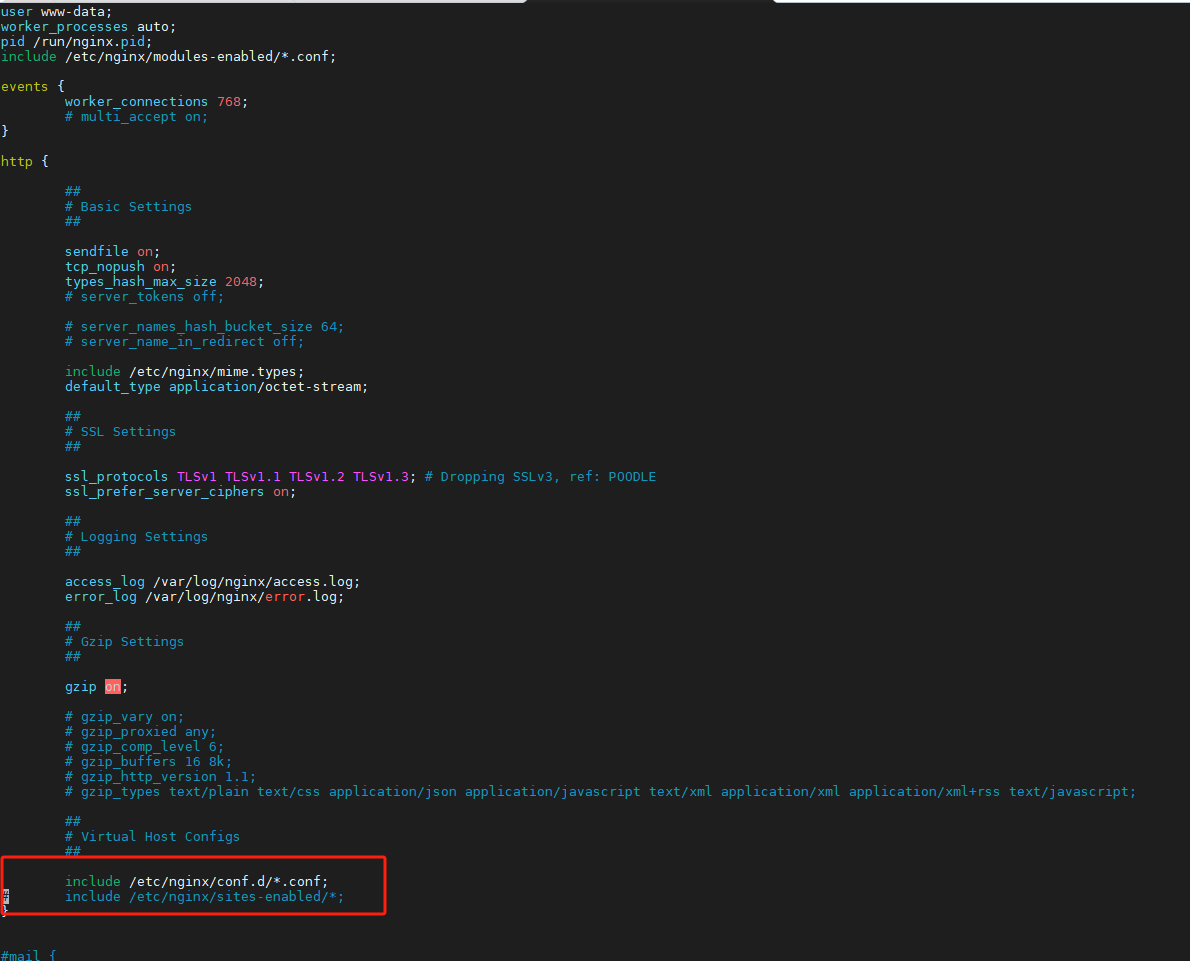Click the error_log directive line
Image resolution: width=1190 pixels, height=961 pixels.
[204, 597]
